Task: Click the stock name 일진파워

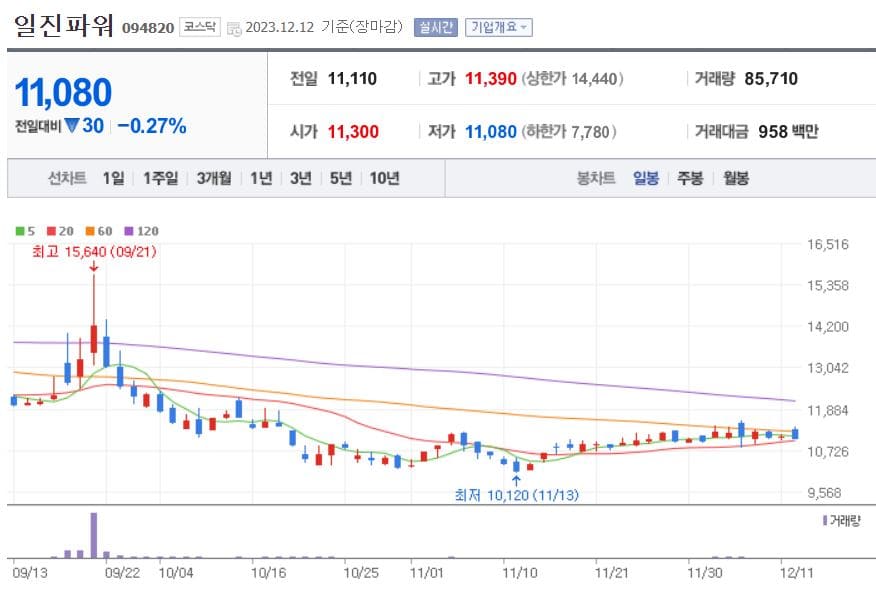Action: coord(64,26)
